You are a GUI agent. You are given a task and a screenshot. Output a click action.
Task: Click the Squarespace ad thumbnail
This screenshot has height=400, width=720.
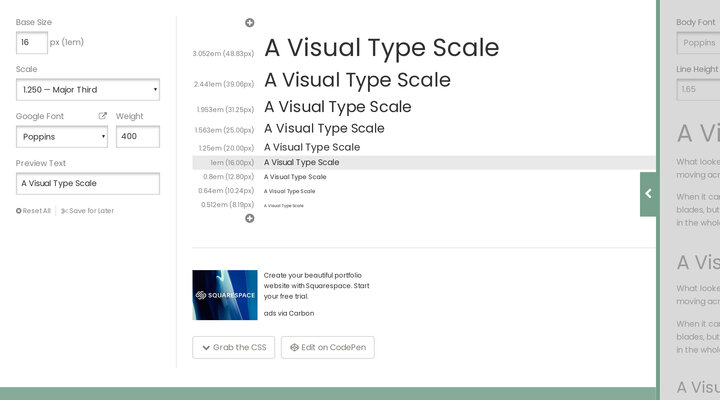[x=225, y=295]
